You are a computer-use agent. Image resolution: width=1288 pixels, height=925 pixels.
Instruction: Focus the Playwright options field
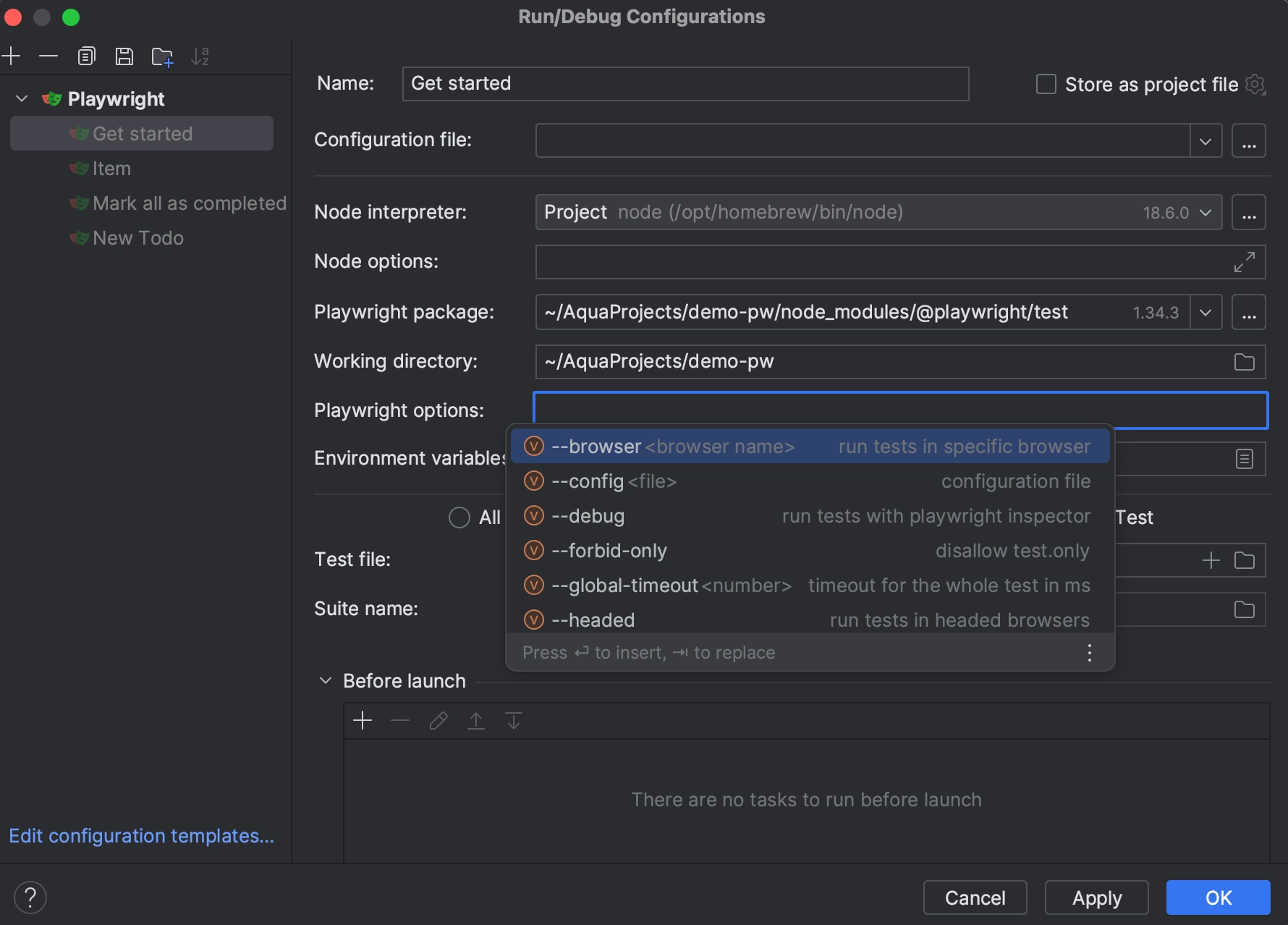[x=900, y=410]
